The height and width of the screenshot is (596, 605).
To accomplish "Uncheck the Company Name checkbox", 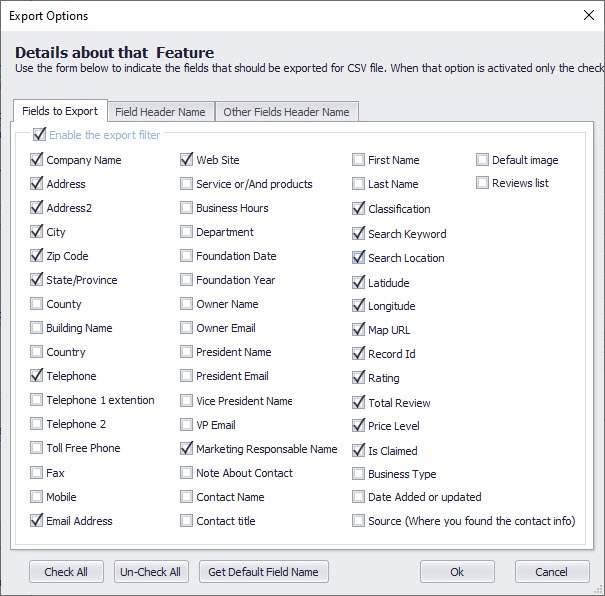I will click(x=37, y=159).
